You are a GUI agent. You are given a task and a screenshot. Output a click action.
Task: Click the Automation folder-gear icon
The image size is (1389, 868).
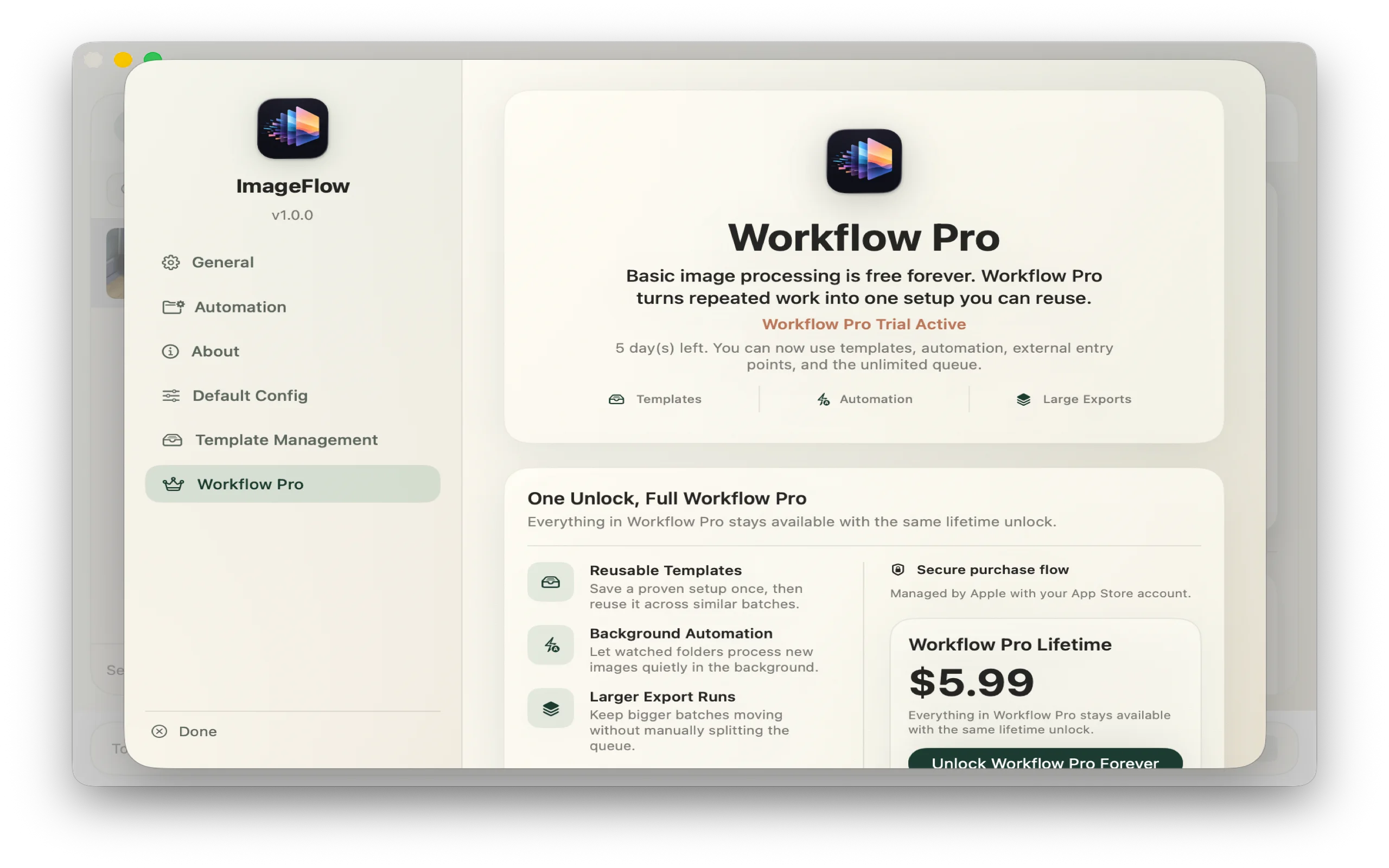coord(173,307)
